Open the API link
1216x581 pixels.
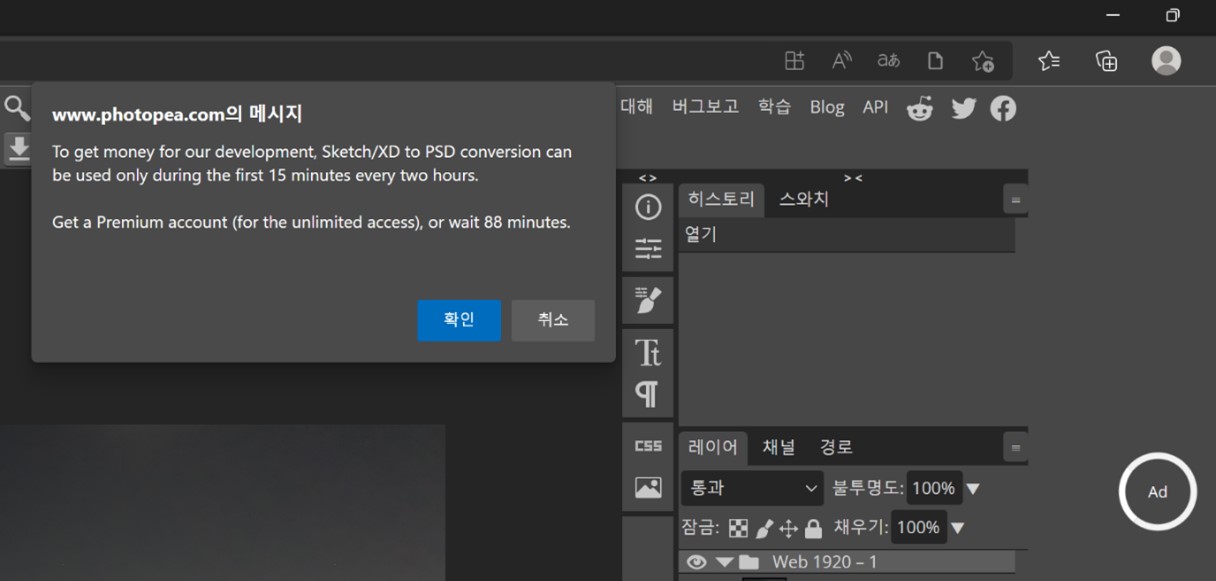pyautogui.click(x=875, y=107)
